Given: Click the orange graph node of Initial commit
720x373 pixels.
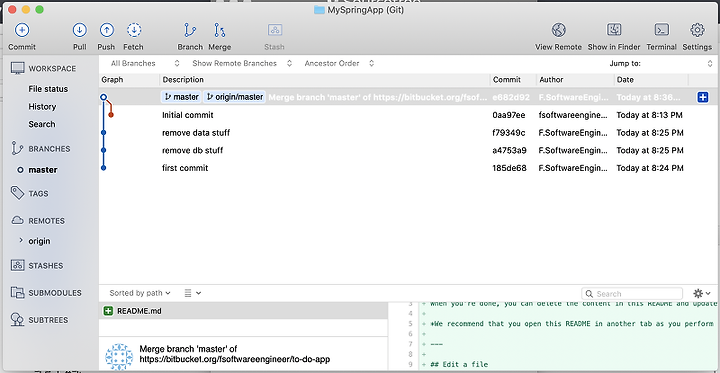Looking at the screenshot, I should 111,114.
